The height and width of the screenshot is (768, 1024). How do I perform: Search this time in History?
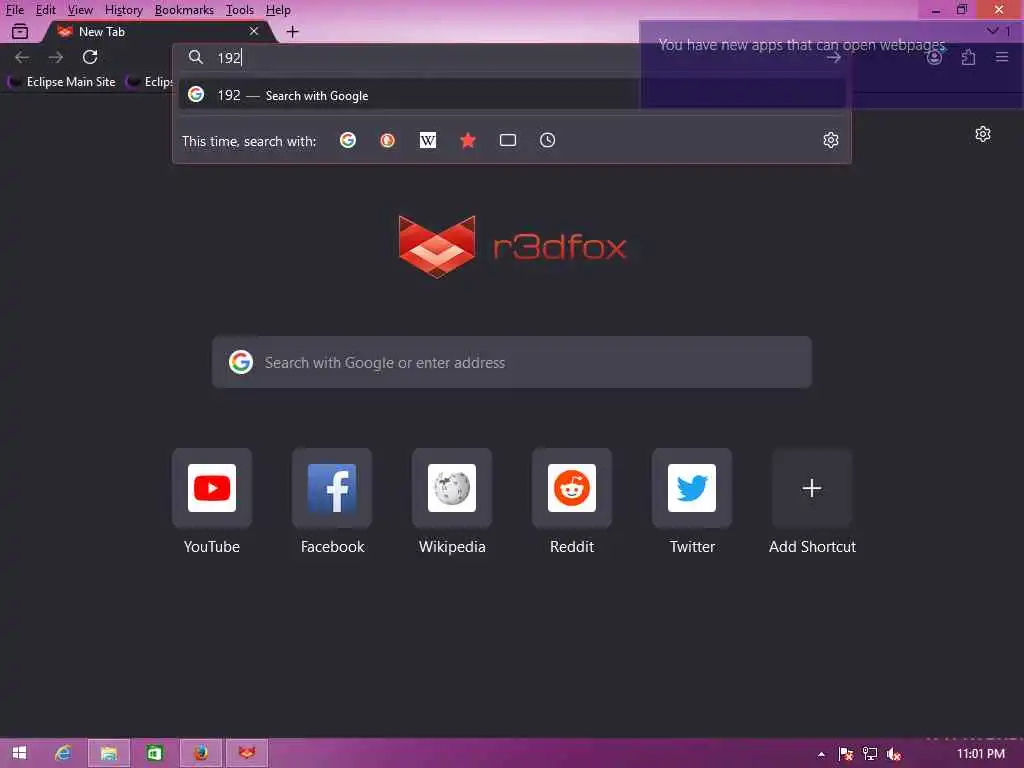[547, 140]
